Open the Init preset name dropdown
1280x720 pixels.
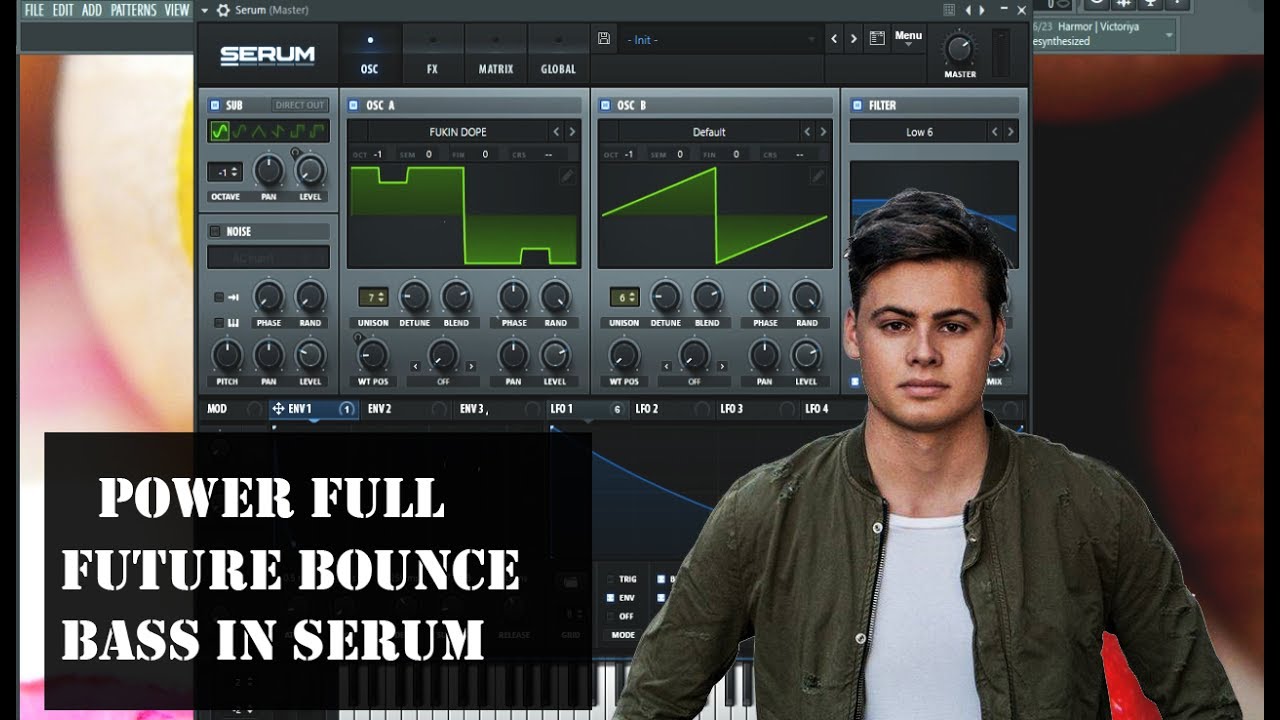tap(721, 39)
